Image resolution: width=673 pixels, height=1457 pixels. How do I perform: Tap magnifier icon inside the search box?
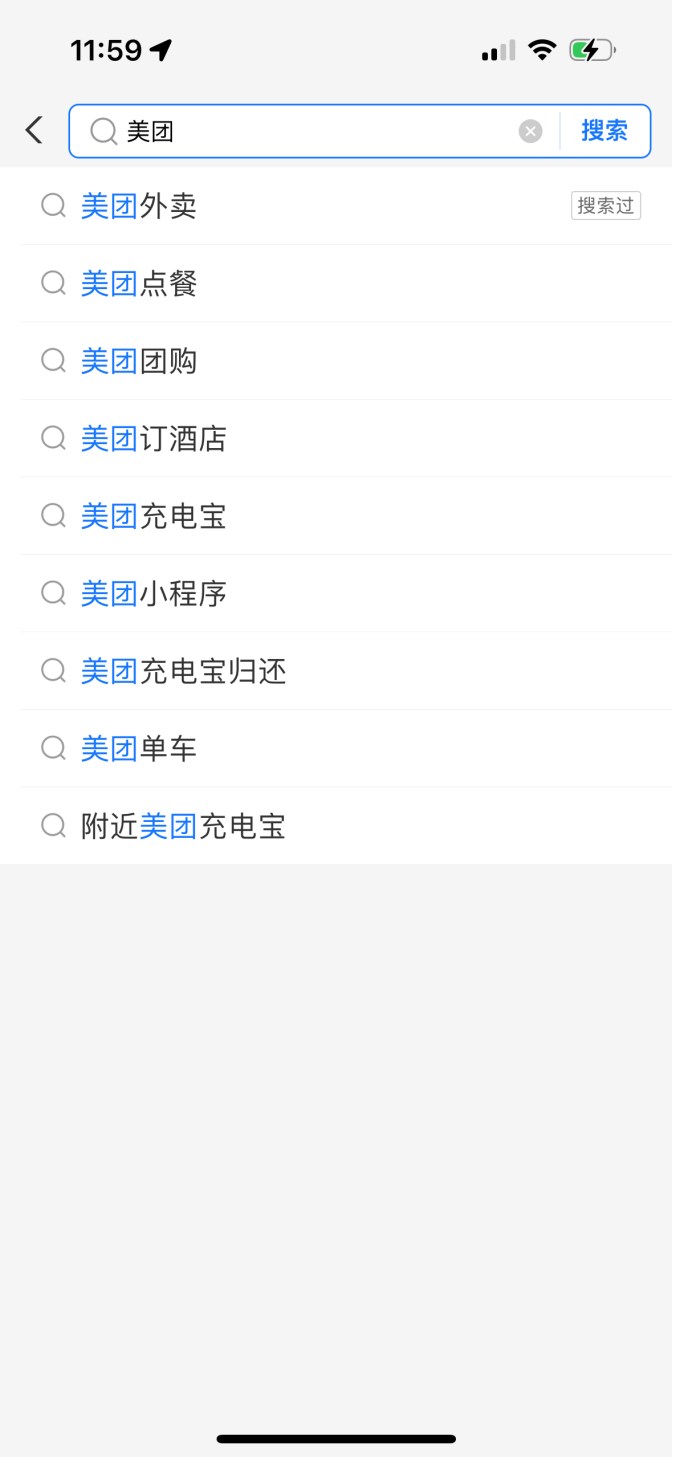pyautogui.click(x=103, y=131)
